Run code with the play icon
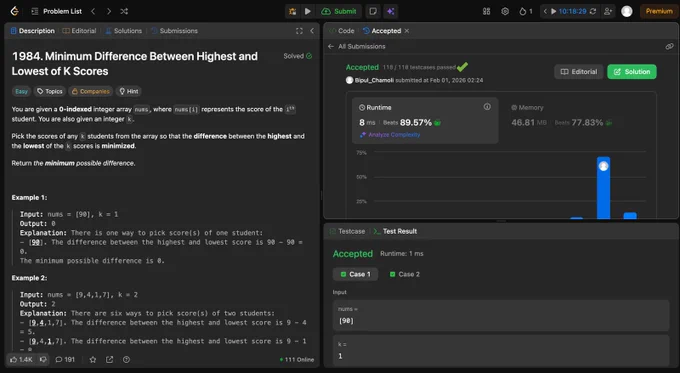680x373 pixels. tap(307, 11)
